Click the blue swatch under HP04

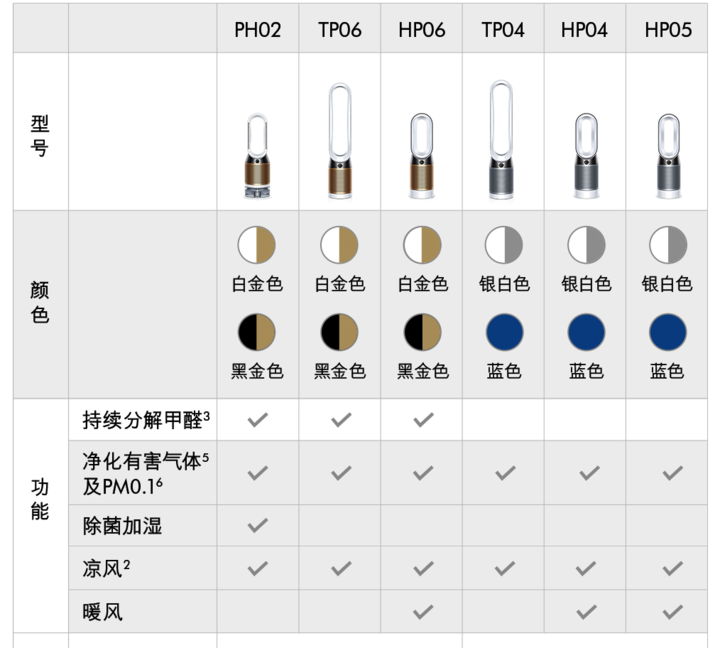[586, 332]
